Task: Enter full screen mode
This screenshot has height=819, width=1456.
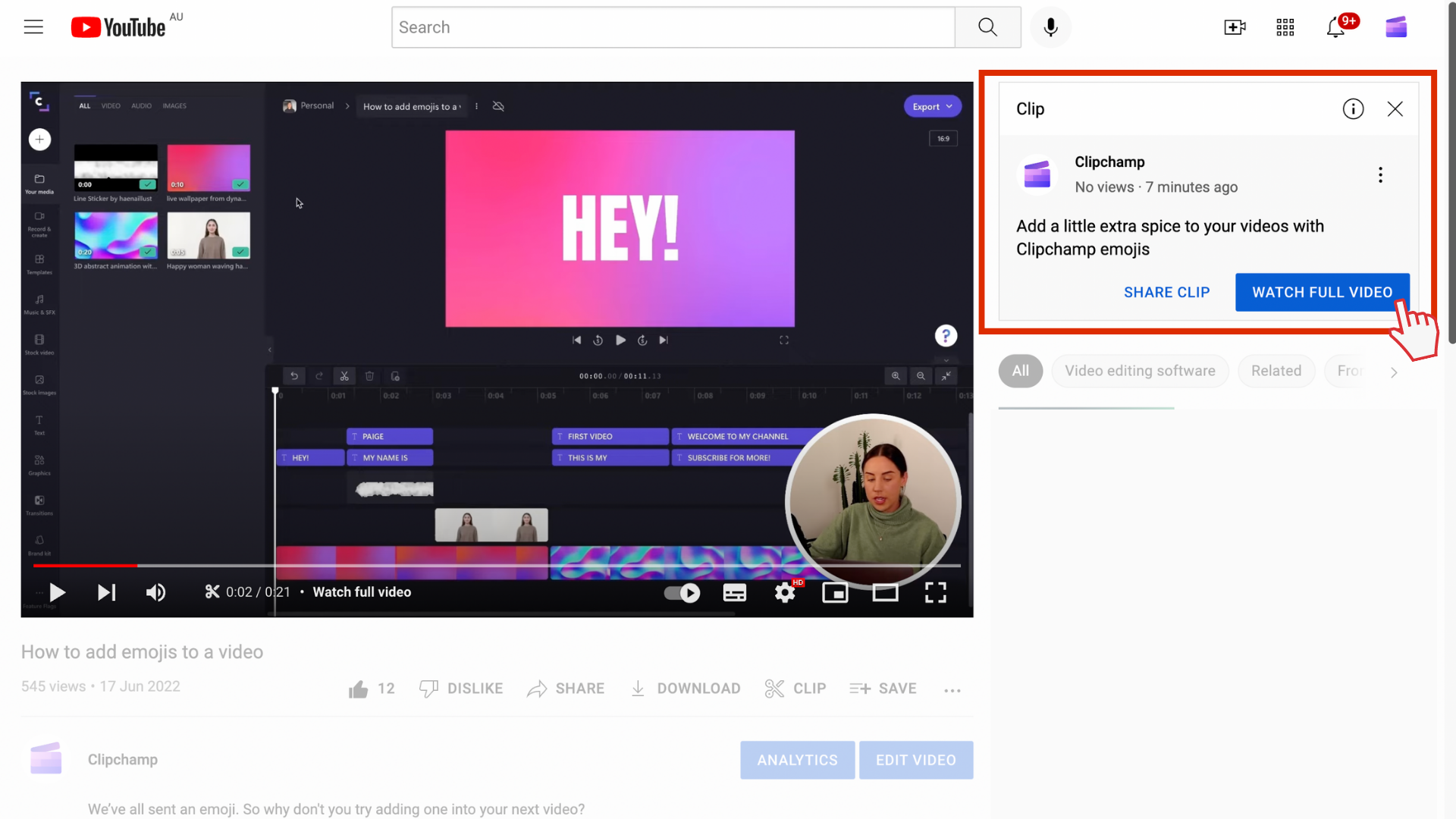Action: point(936,592)
